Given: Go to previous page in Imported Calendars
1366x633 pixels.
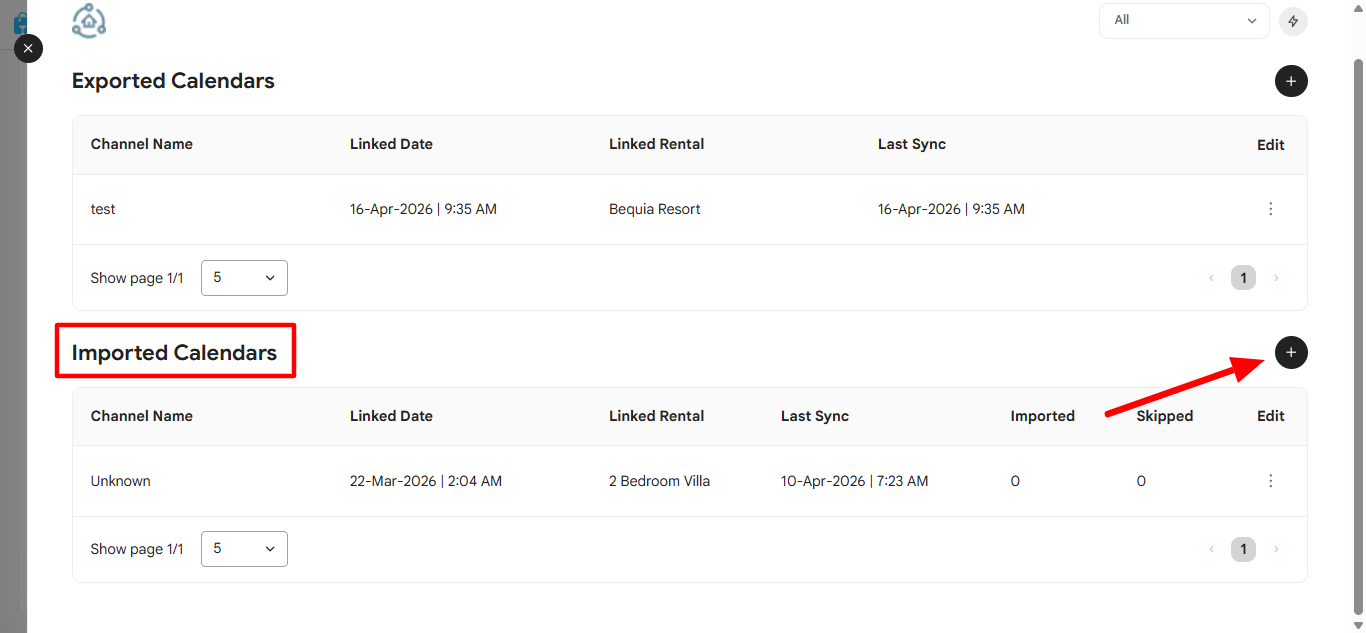Looking at the screenshot, I should tap(1211, 549).
